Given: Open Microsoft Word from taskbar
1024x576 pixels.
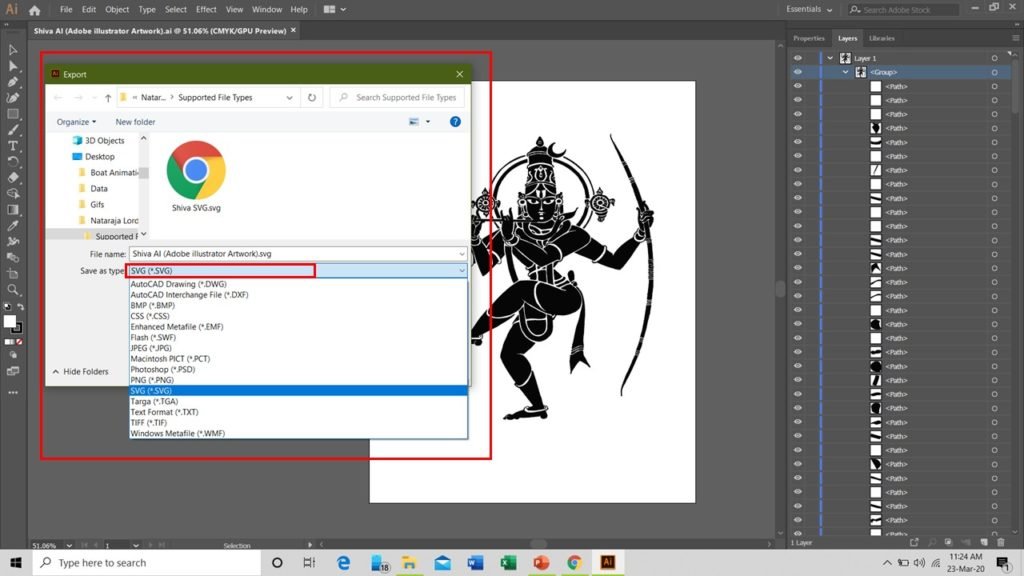Looking at the screenshot, I should click(475, 562).
